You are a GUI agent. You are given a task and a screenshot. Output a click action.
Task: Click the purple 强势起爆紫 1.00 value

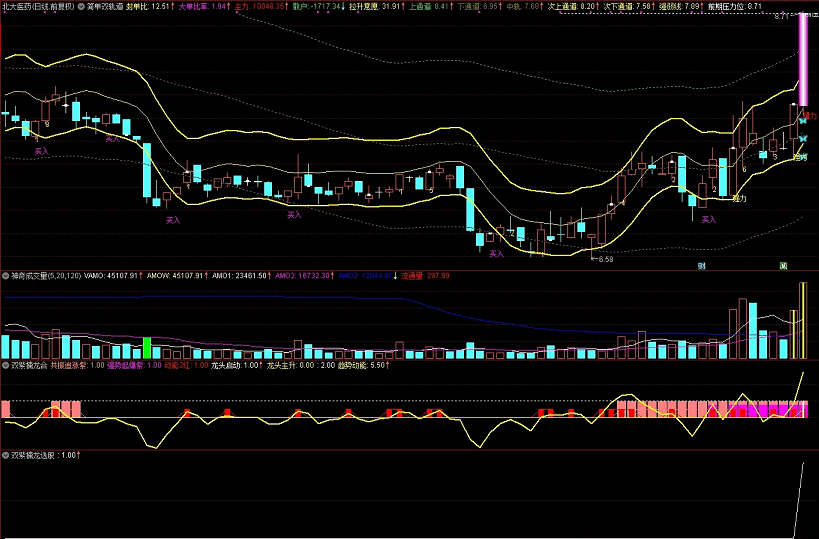coord(134,366)
